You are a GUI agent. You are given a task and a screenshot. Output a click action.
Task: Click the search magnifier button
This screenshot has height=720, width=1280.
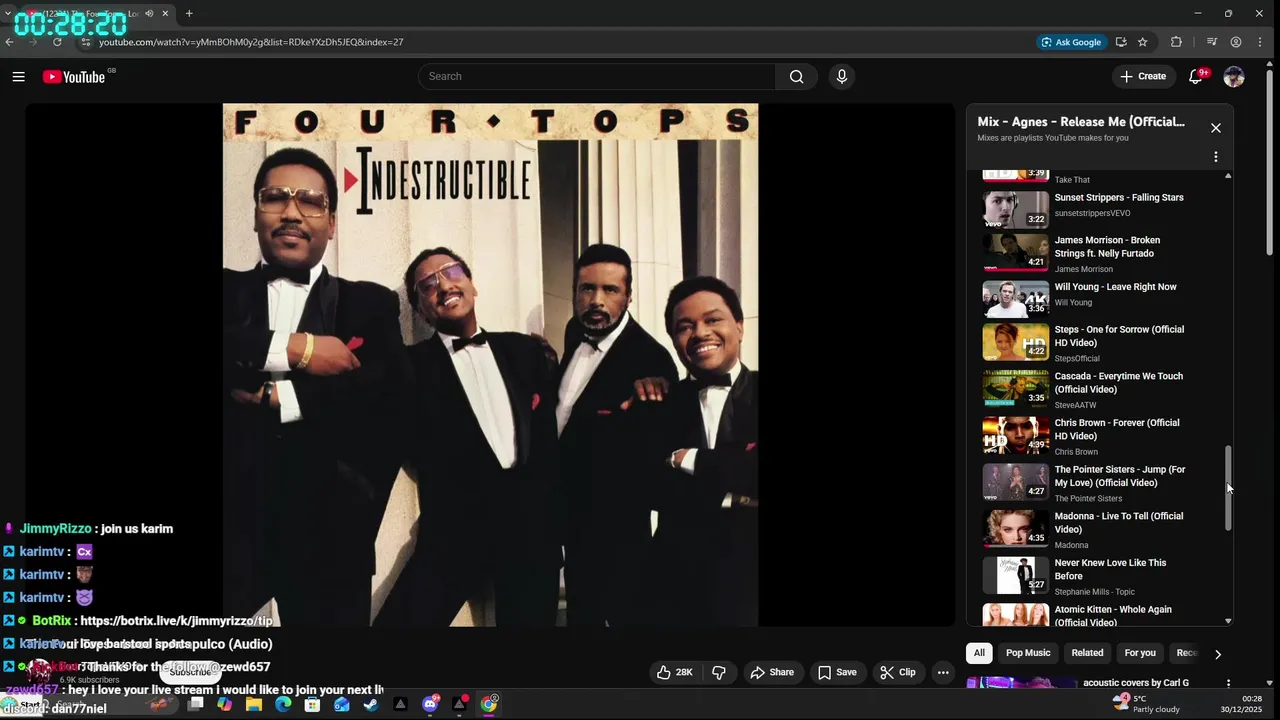click(x=796, y=76)
